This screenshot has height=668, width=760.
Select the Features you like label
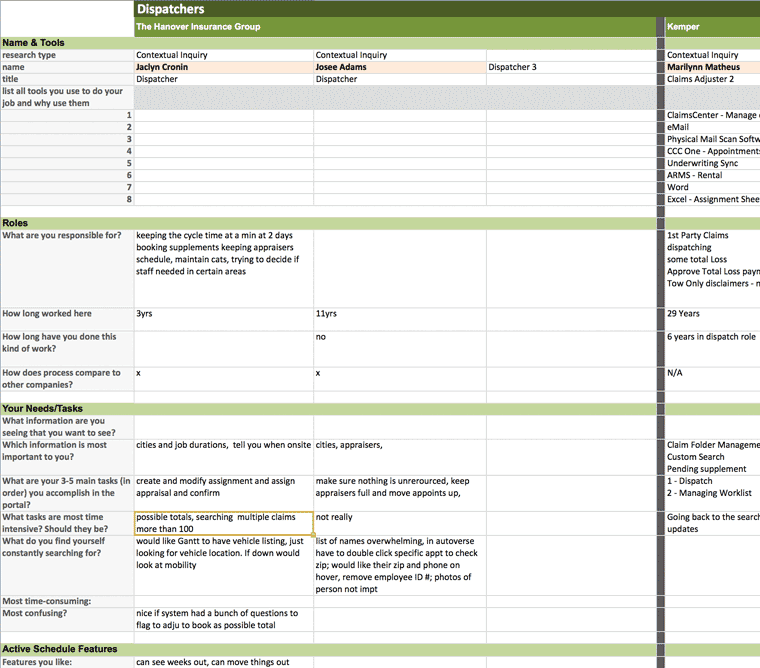tap(67, 662)
